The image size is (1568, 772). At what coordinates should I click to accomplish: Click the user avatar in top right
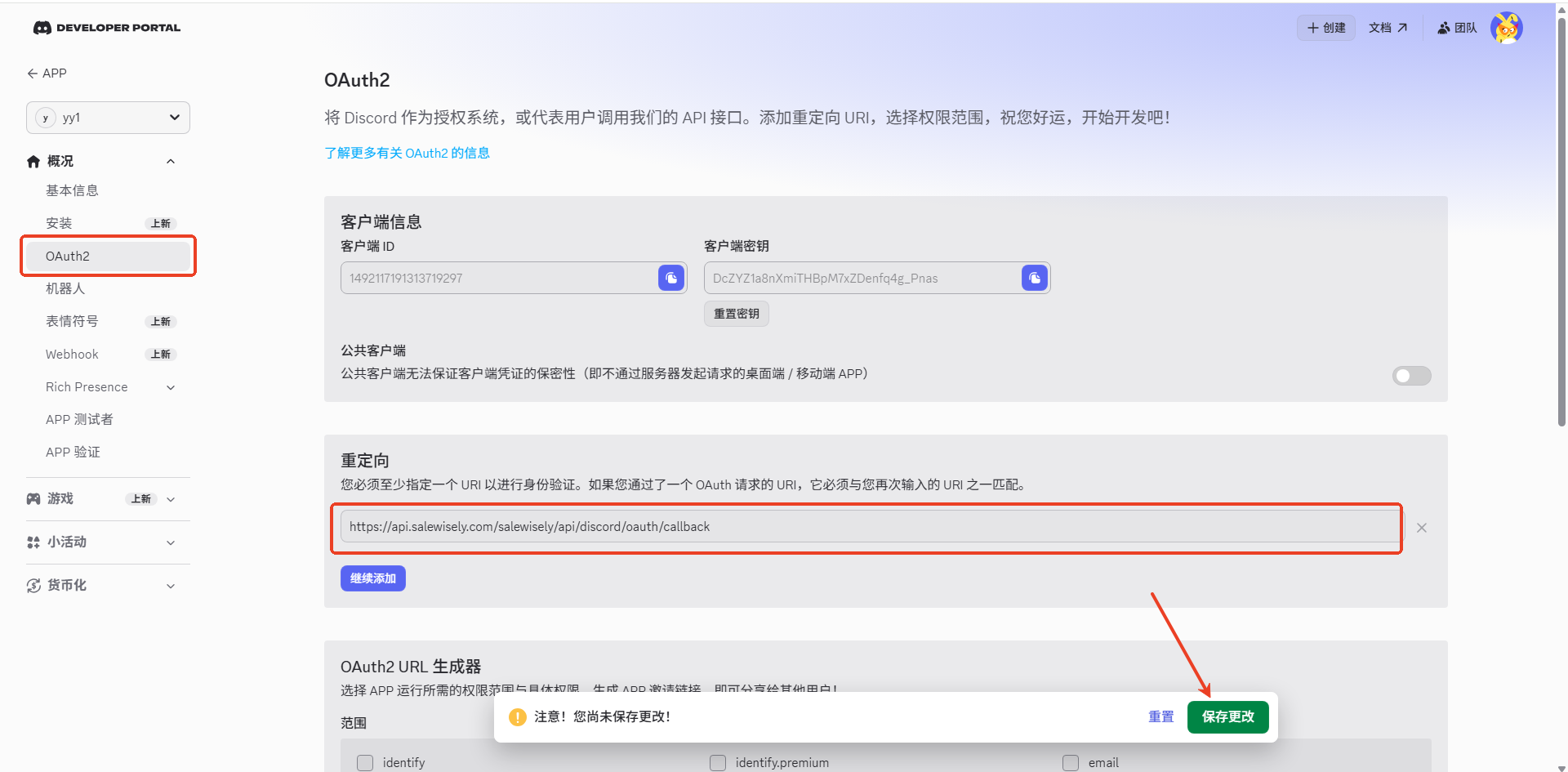point(1507,28)
